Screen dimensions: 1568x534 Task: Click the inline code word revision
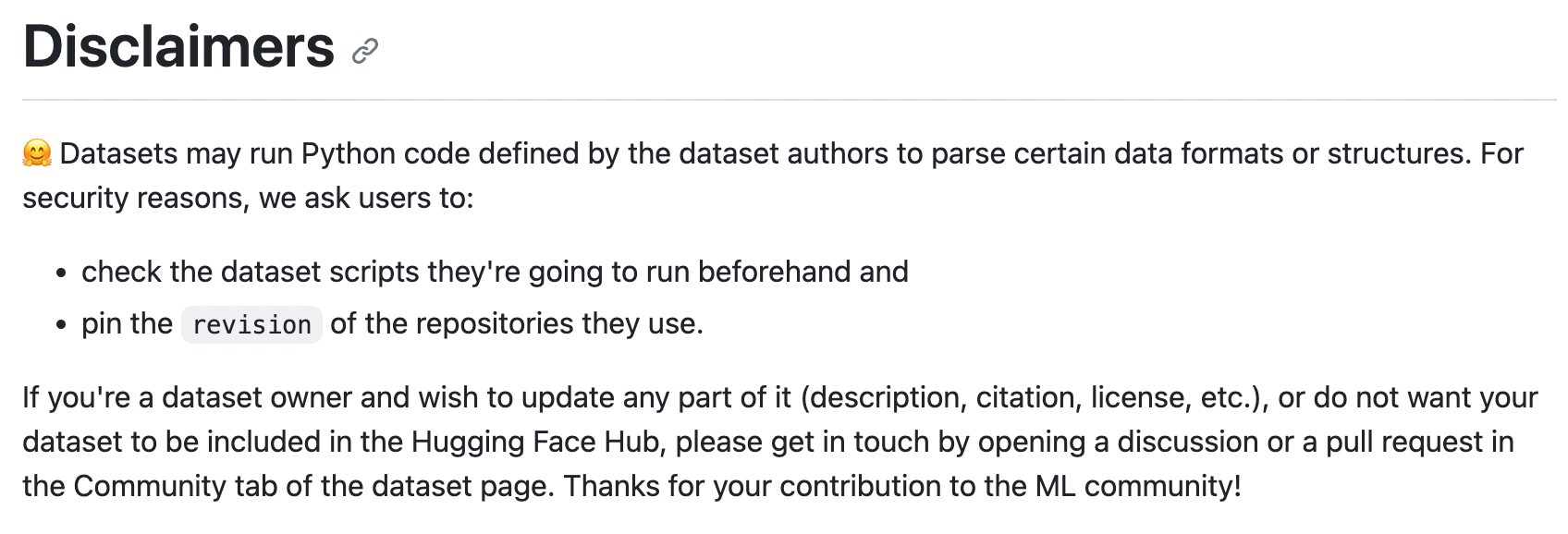tap(251, 325)
